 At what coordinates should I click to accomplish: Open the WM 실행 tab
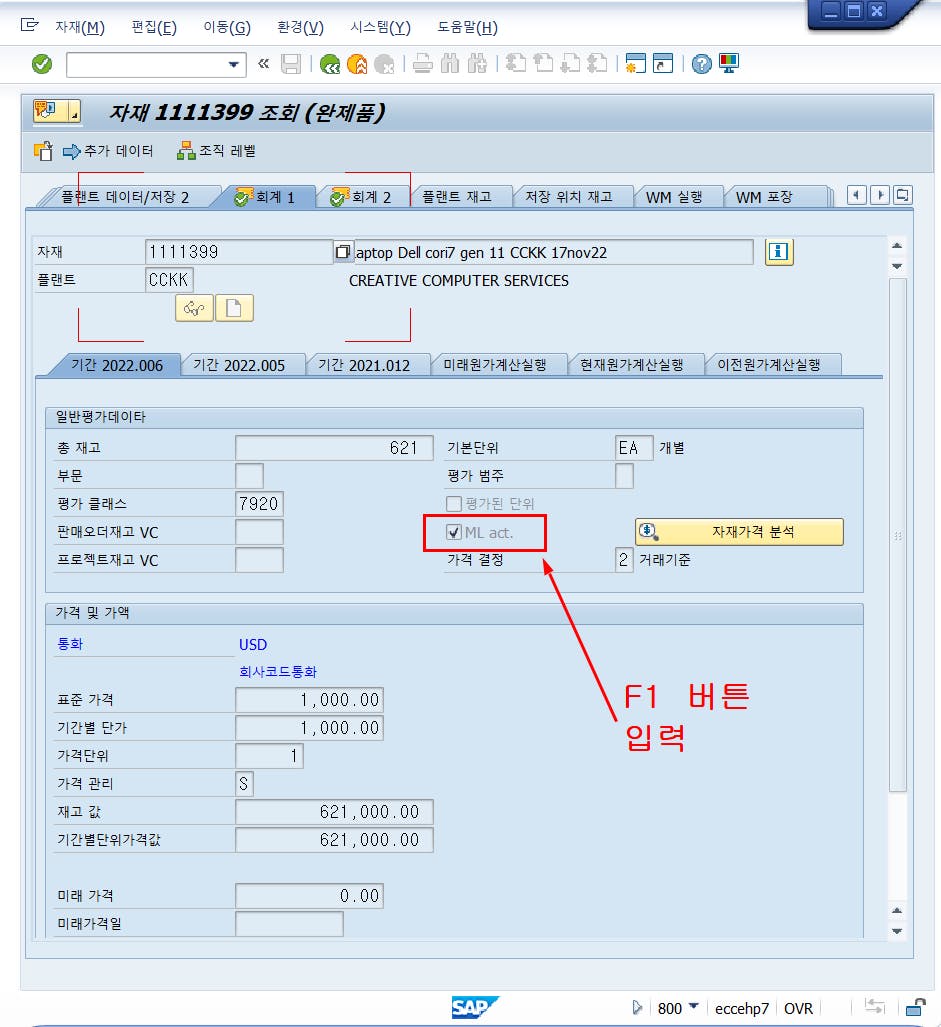click(674, 197)
